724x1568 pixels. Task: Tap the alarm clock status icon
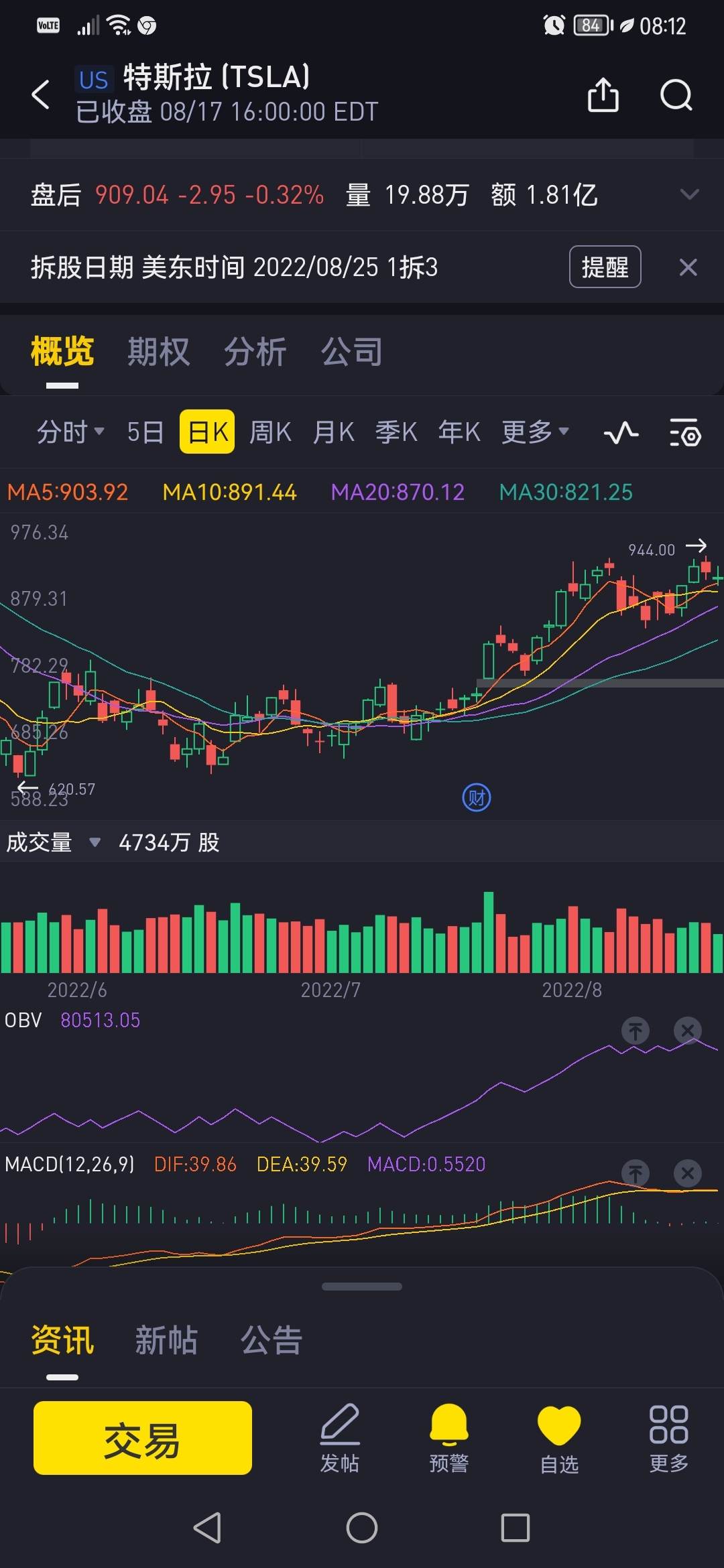tap(554, 25)
